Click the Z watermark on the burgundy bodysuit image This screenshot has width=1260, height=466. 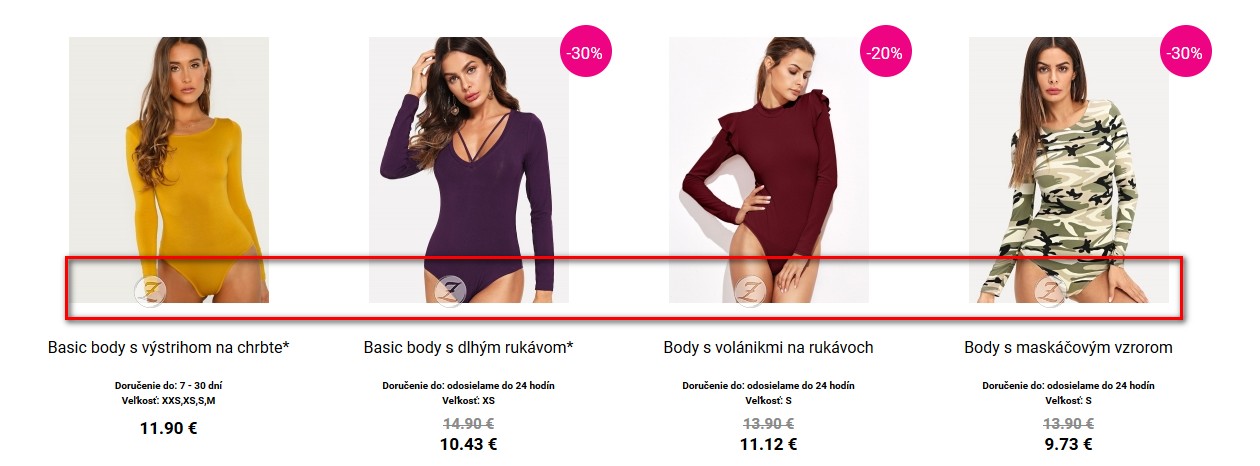pyautogui.click(x=750, y=291)
